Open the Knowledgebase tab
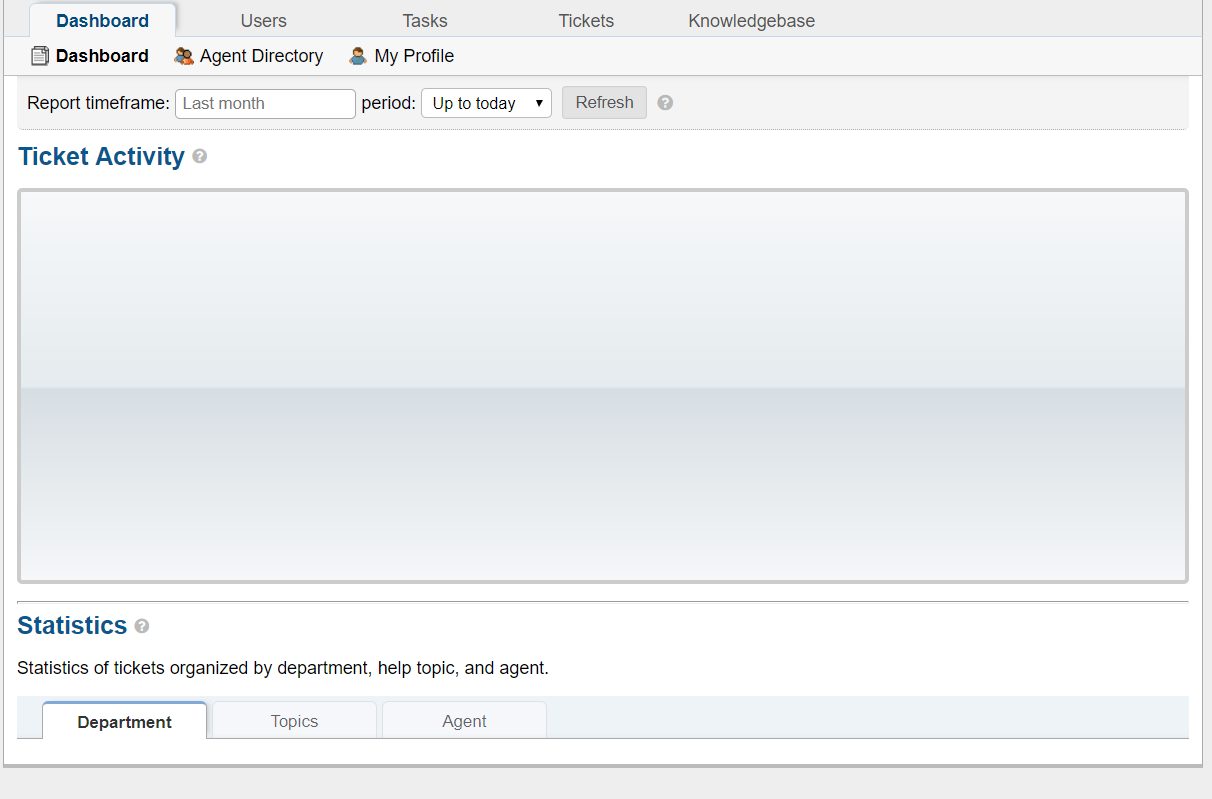 coord(752,21)
